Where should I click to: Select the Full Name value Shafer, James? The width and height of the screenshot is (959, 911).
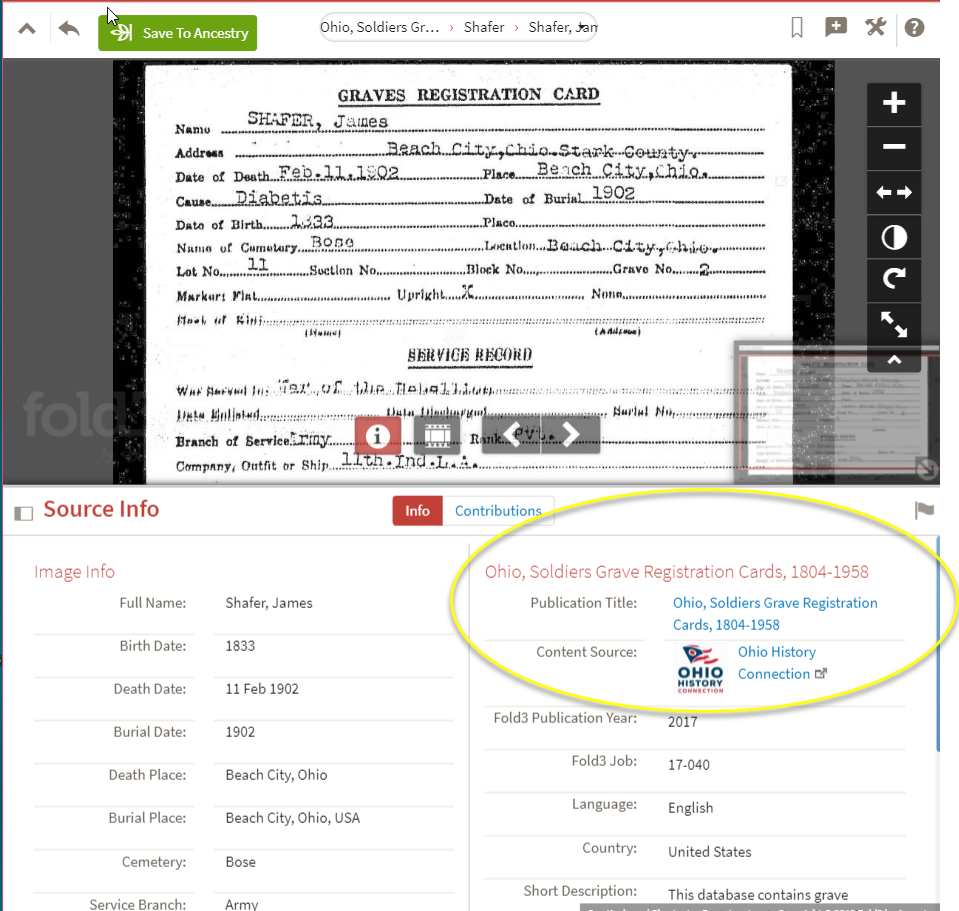269,603
